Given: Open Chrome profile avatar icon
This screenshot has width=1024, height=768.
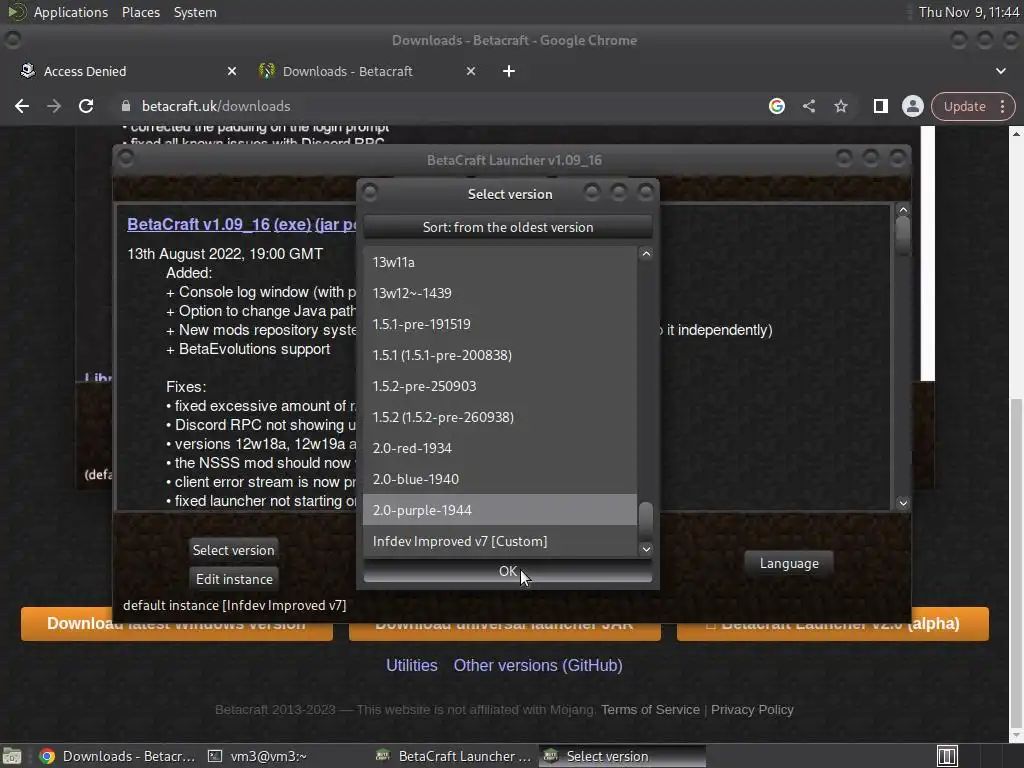Looking at the screenshot, I should [912, 106].
